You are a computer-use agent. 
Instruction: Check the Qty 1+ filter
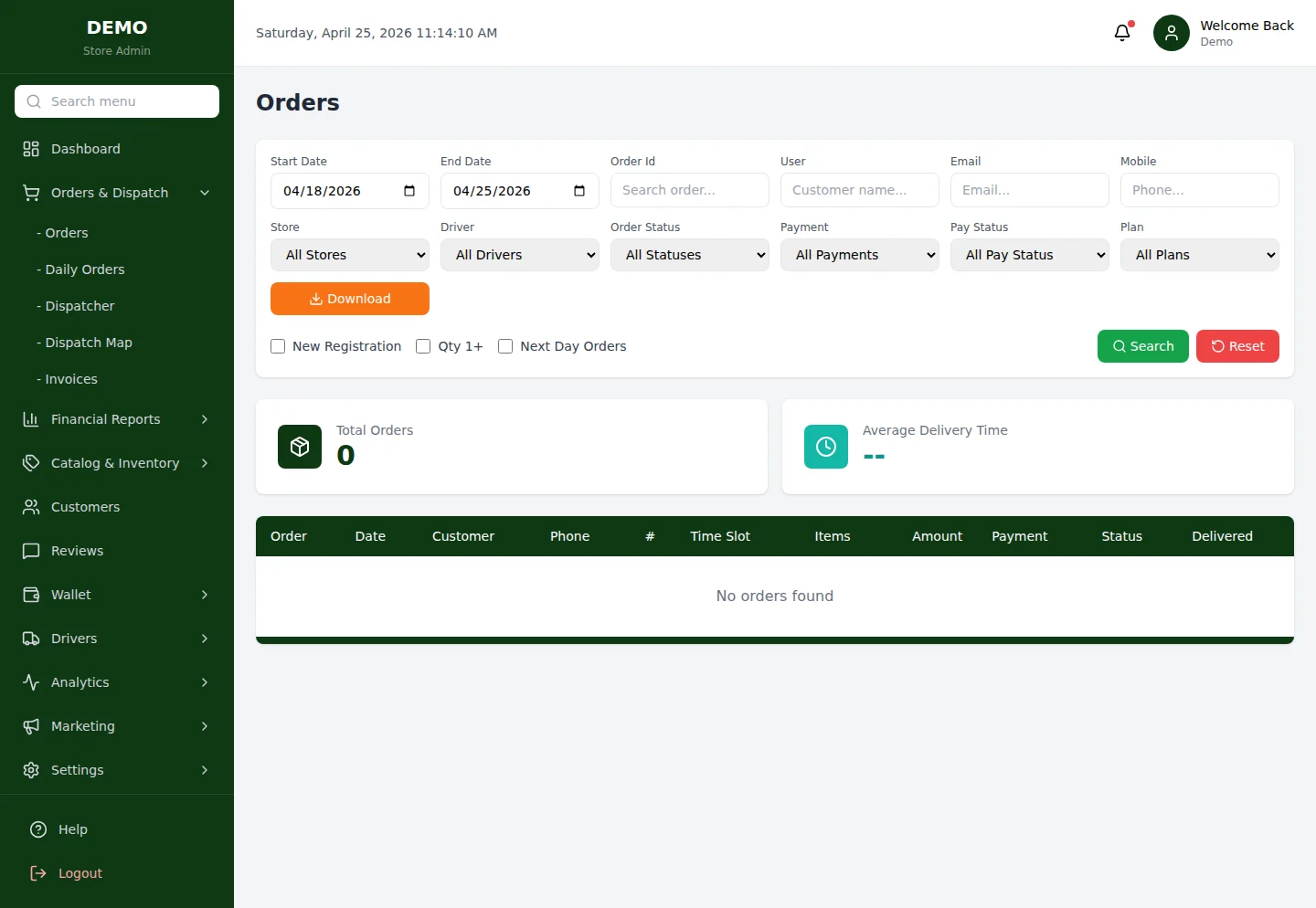point(423,346)
